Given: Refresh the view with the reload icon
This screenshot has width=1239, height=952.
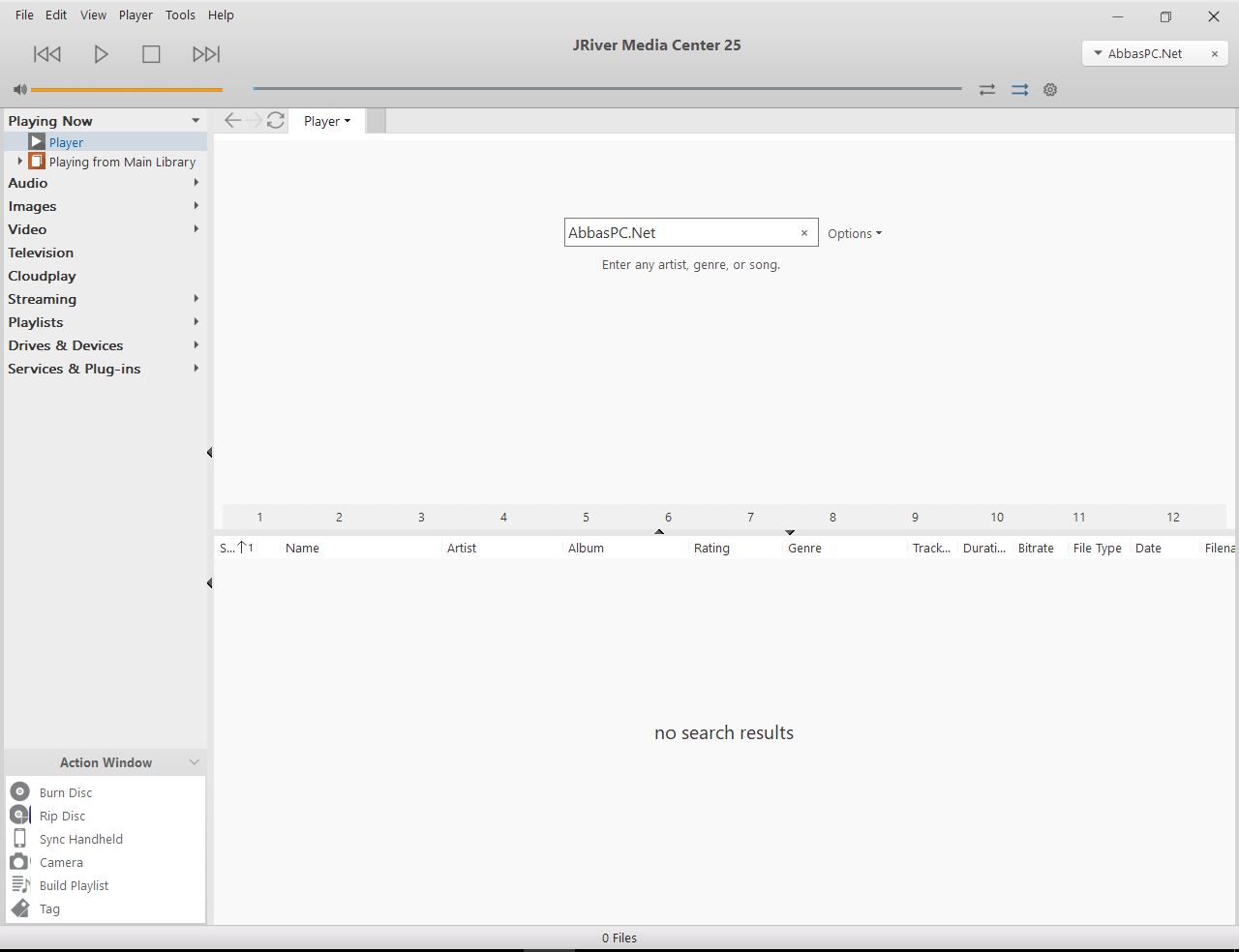Looking at the screenshot, I should tap(276, 120).
